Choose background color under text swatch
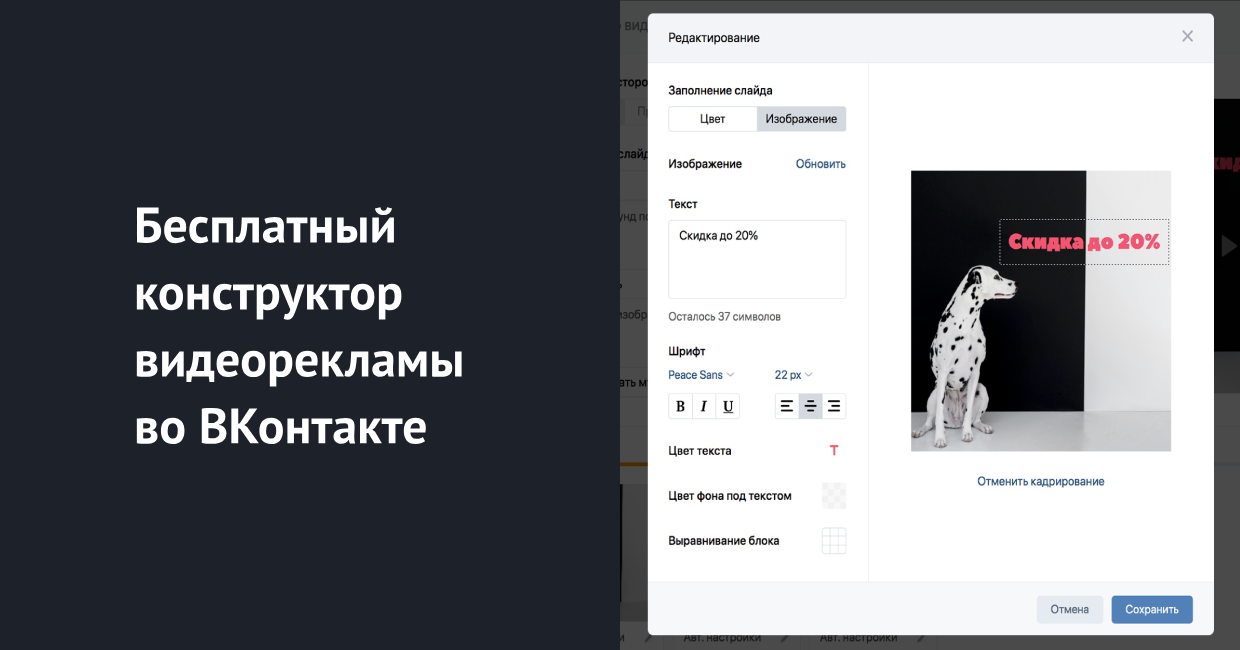1240x650 pixels. click(x=834, y=496)
